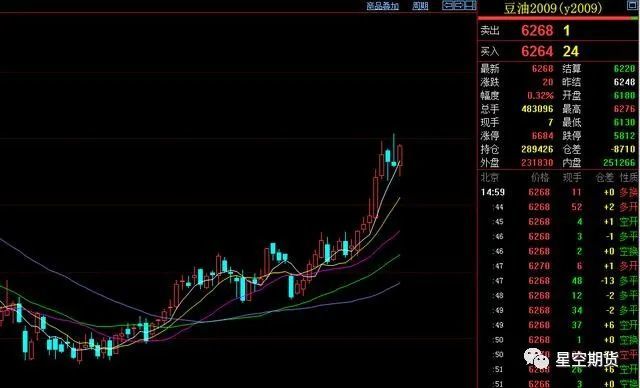The image size is (640, 388).
Task: Select the 最高 value 6276
Action: [624, 109]
